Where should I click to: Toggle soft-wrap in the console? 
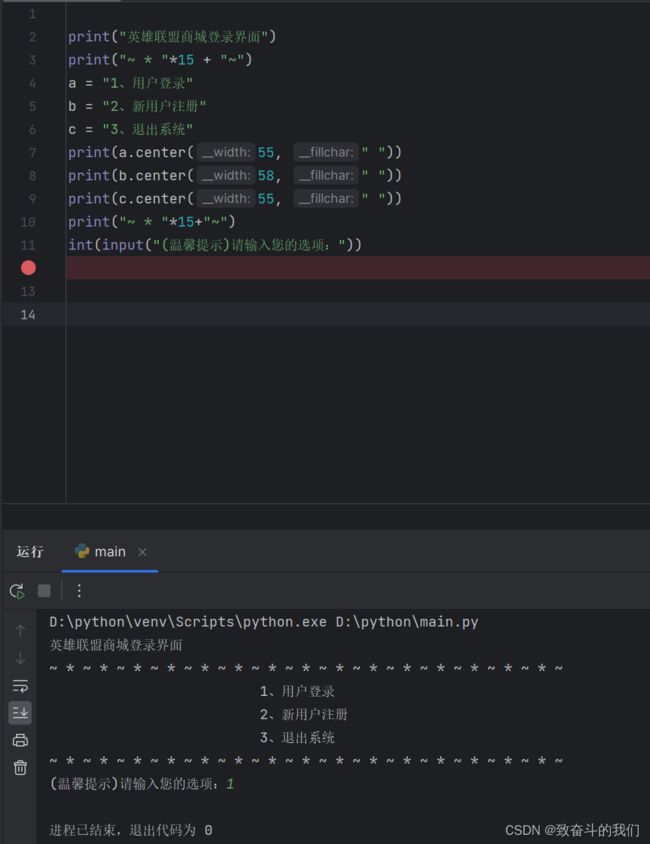(x=20, y=686)
